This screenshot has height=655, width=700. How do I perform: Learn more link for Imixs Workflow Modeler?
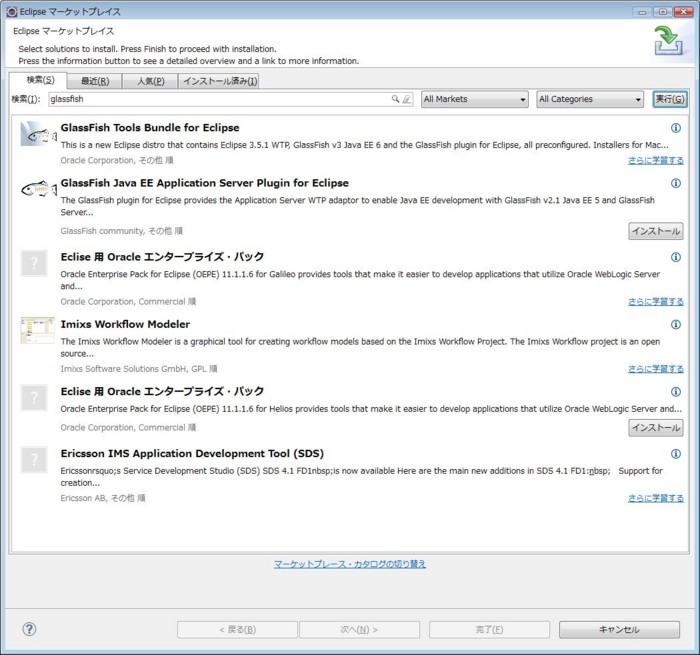[x=655, y=369]
